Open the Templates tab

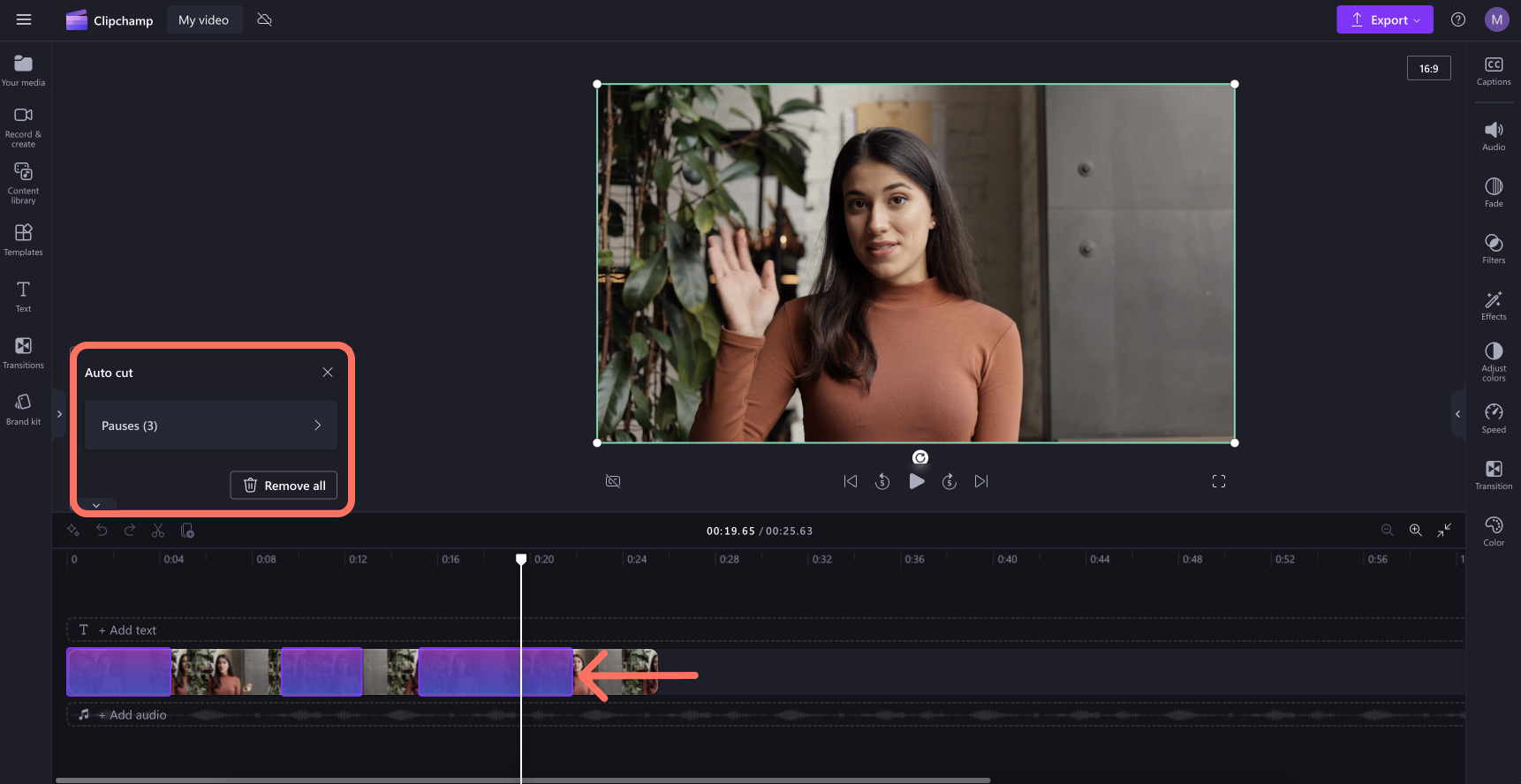24,240
